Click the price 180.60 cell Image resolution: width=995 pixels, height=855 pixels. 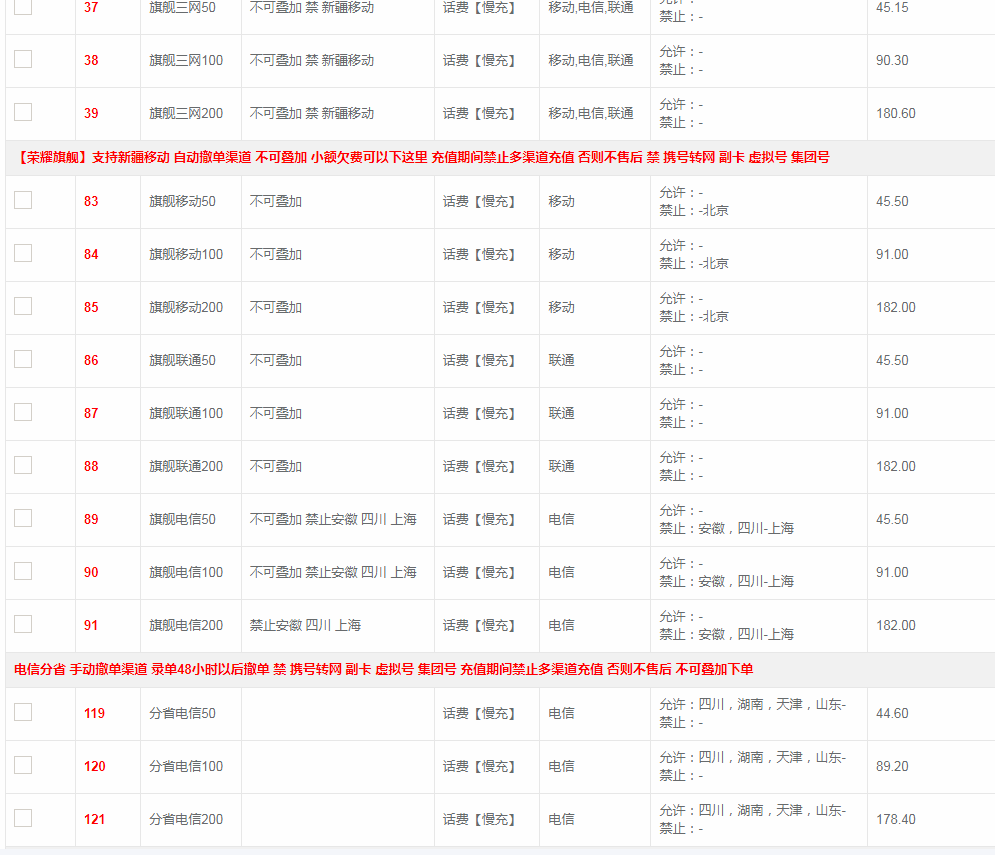895,113
